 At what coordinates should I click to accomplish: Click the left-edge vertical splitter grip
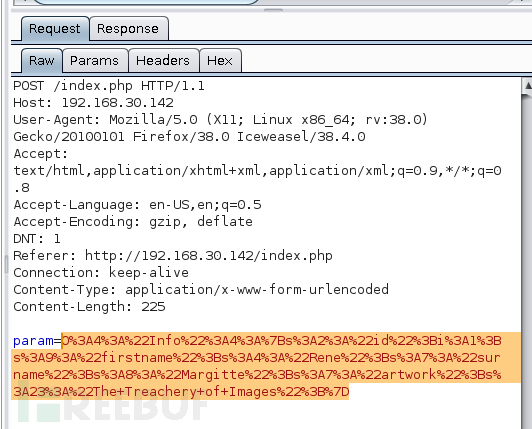(6, 264)
